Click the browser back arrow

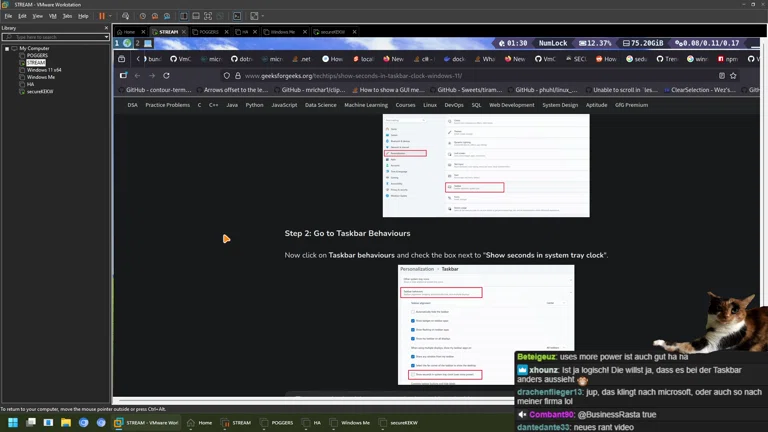pyautogui.click(x=138, y=76)
